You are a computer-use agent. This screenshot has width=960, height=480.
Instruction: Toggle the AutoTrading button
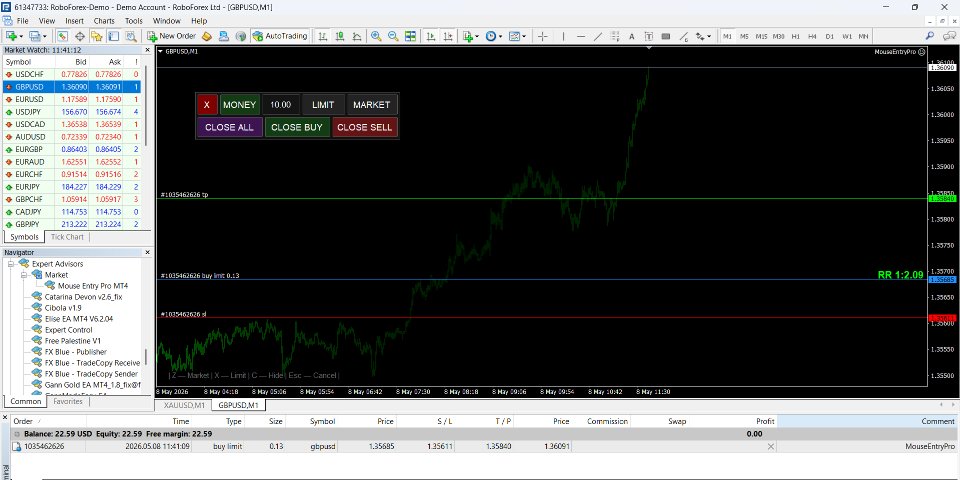279,36
